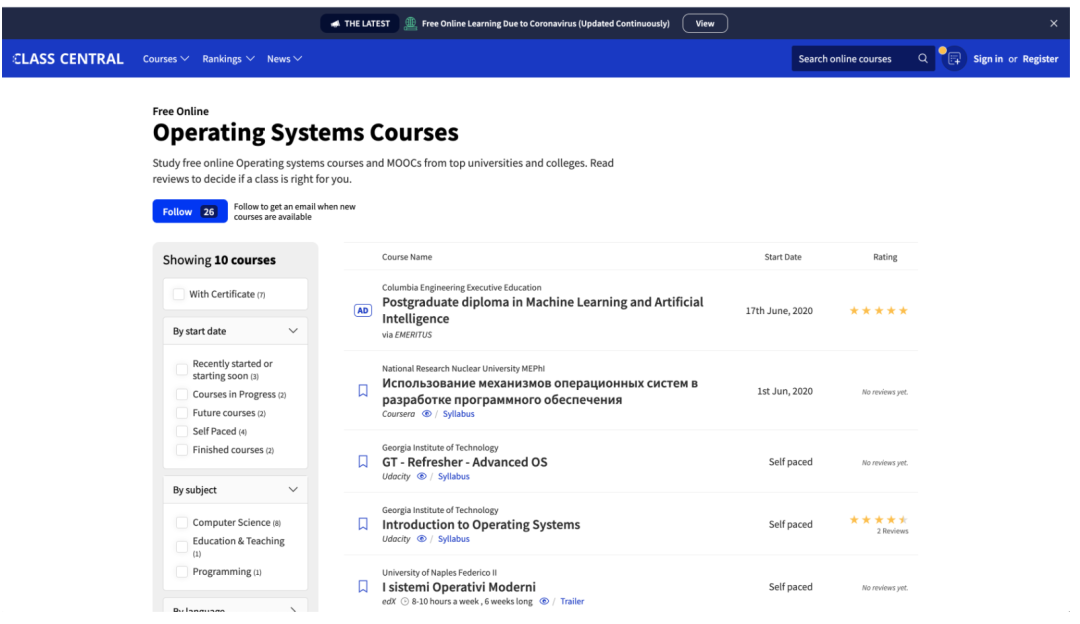This screenshot has height=624, width=1080.
Task: Click Georgia Institute of Technology above Introduction course
Action: coord(440,510)
